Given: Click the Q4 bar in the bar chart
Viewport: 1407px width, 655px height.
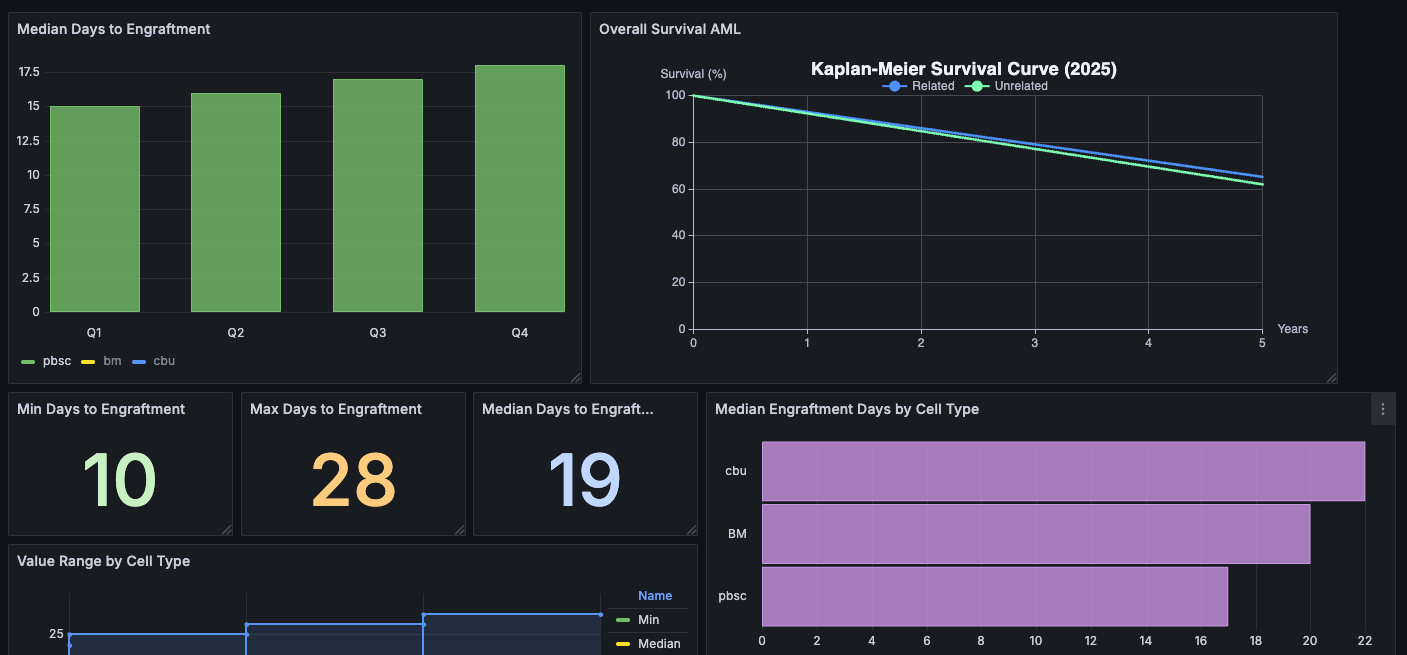Looking at the screenshot, I should [x=519, y=190].
